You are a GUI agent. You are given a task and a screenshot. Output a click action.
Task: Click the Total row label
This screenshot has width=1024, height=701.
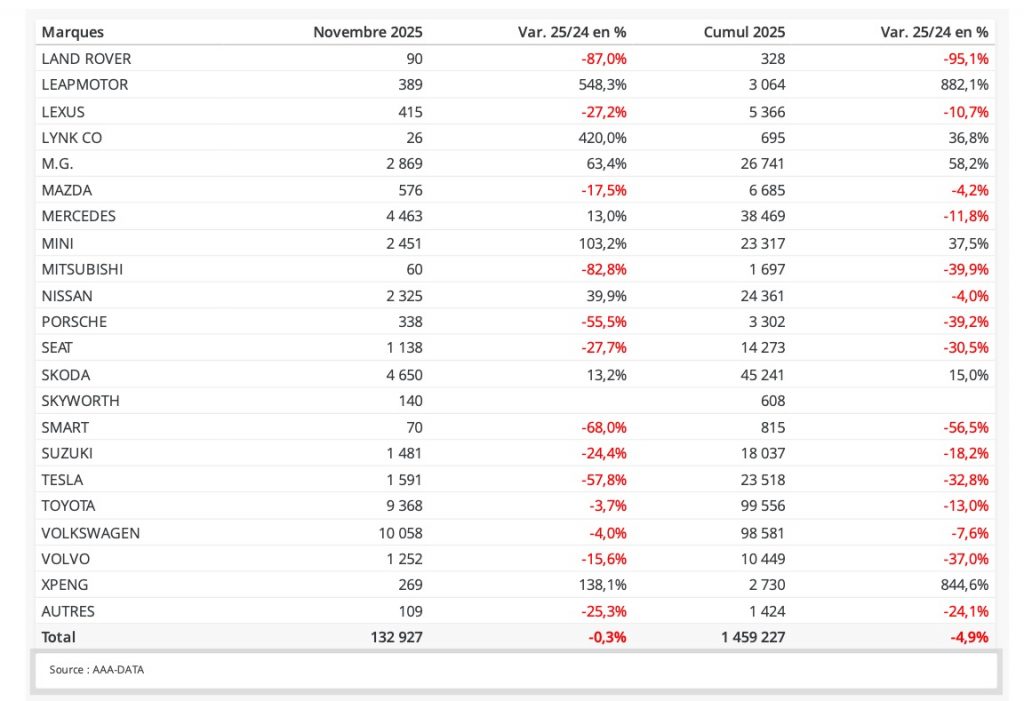tap(58, 637)
